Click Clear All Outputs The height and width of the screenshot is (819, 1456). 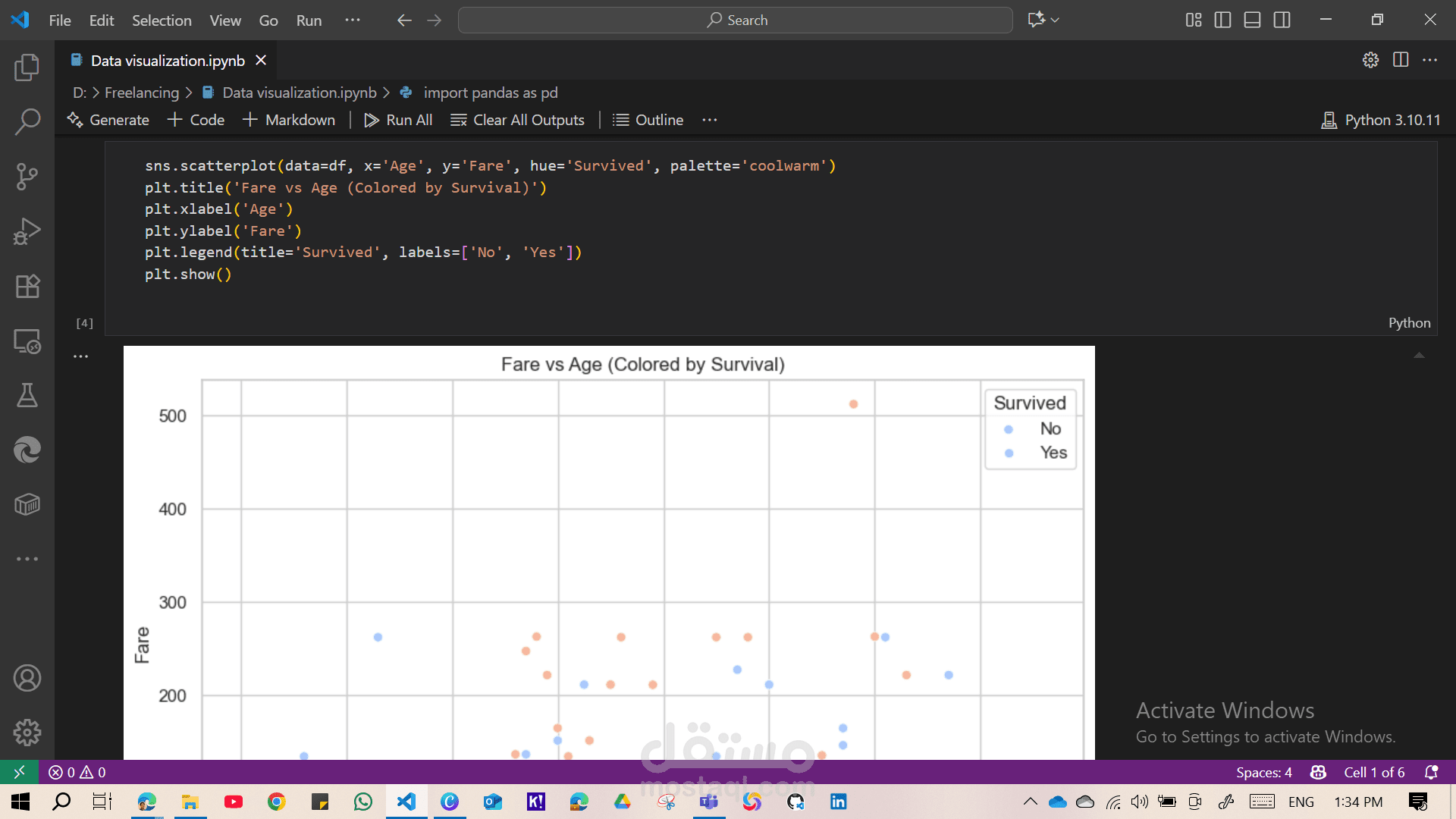click(x=518, y=120)
